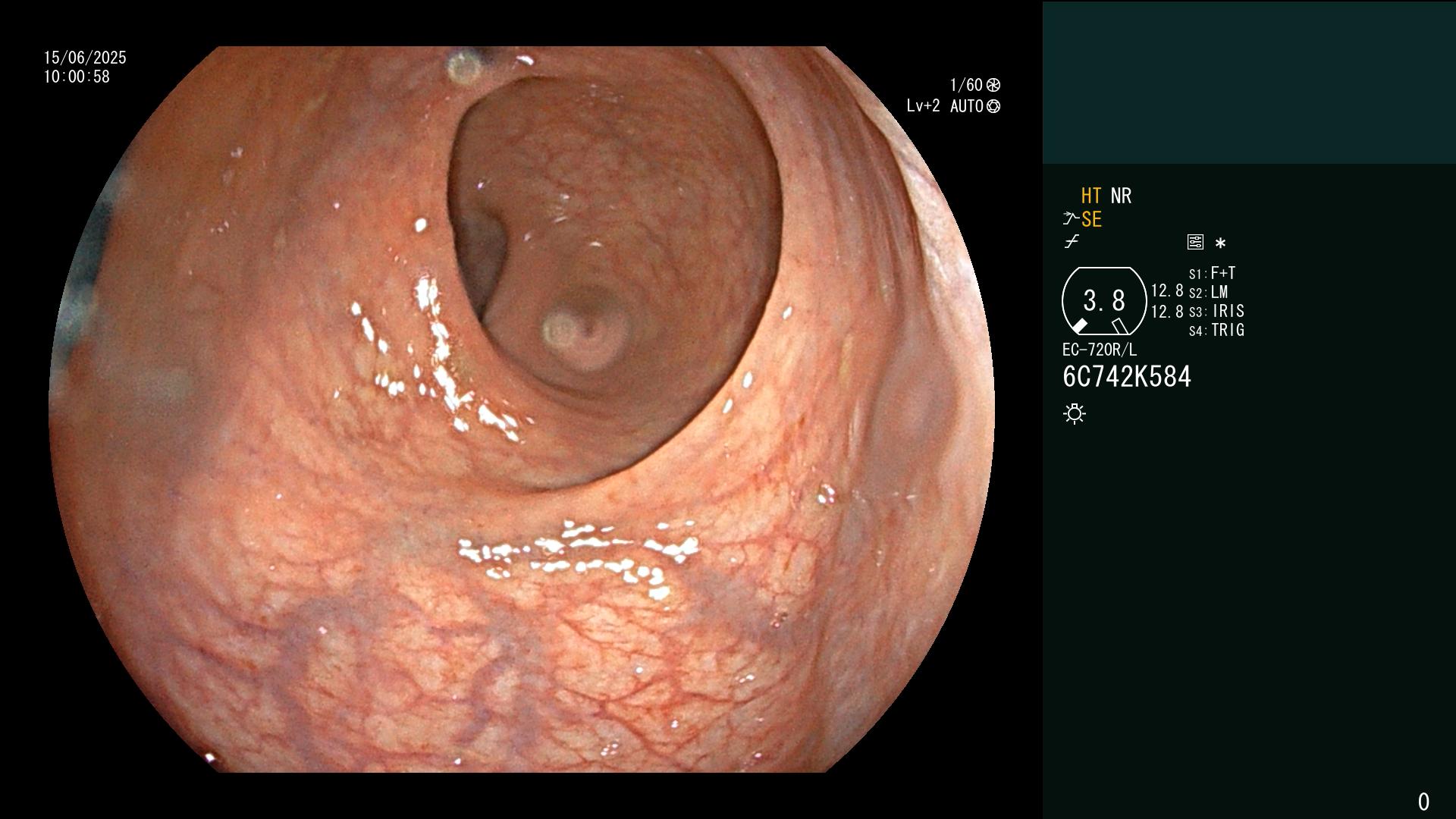Image resolution: width=1456 pixels, height=819 pixels.
Task: Click the time stamp 10:00:58
Action: tap(77, 77)
